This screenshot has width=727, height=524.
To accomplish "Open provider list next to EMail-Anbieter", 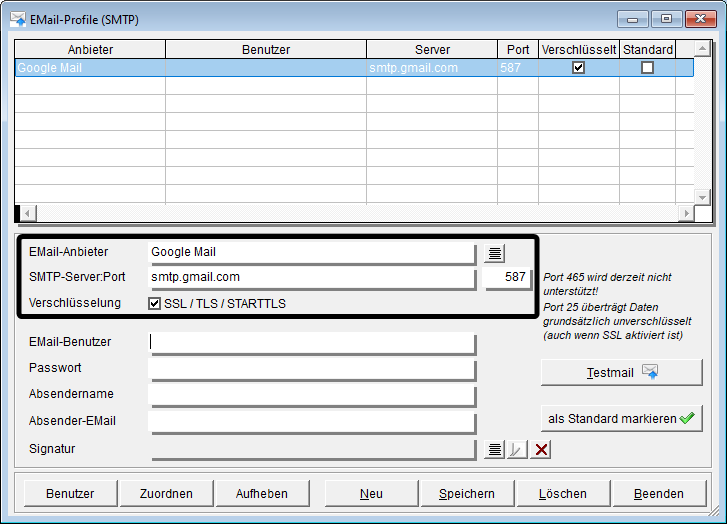I will (x=495, y=253).
